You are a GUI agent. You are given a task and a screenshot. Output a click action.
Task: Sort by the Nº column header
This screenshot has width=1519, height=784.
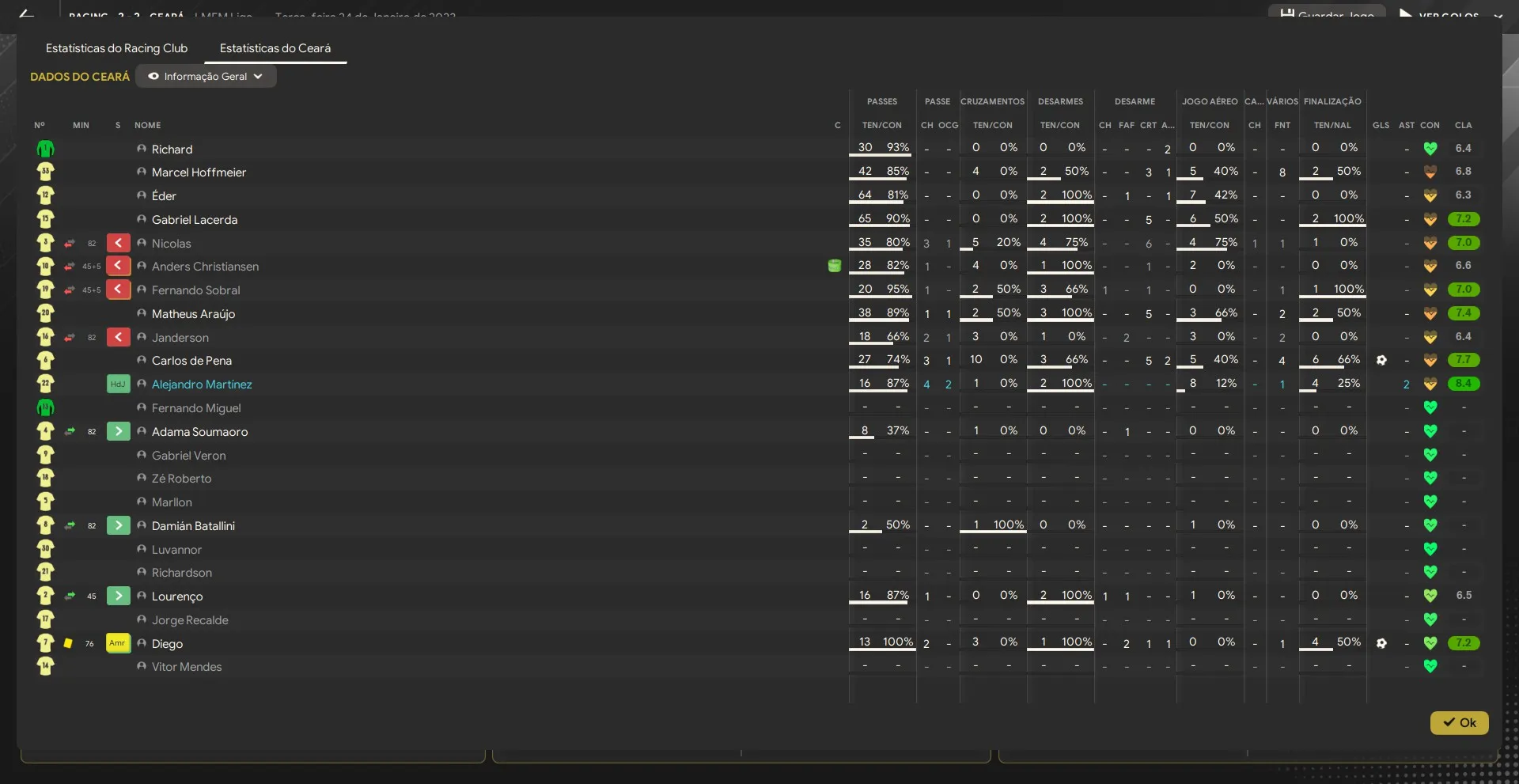pyautogui.click(x=40, y=125)
